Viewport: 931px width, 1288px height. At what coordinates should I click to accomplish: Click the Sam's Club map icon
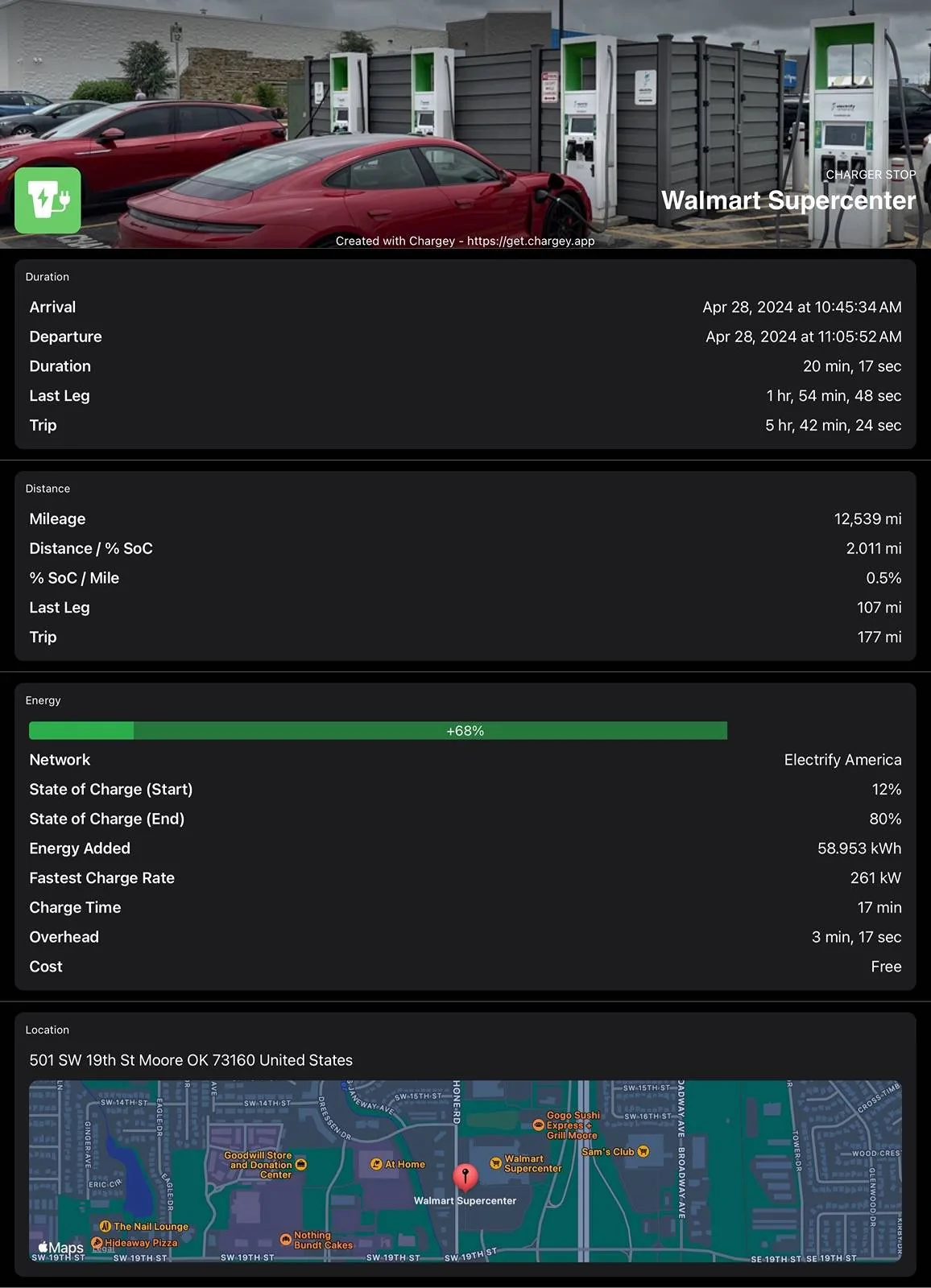pyautogui.click(x=643, y=1152)
